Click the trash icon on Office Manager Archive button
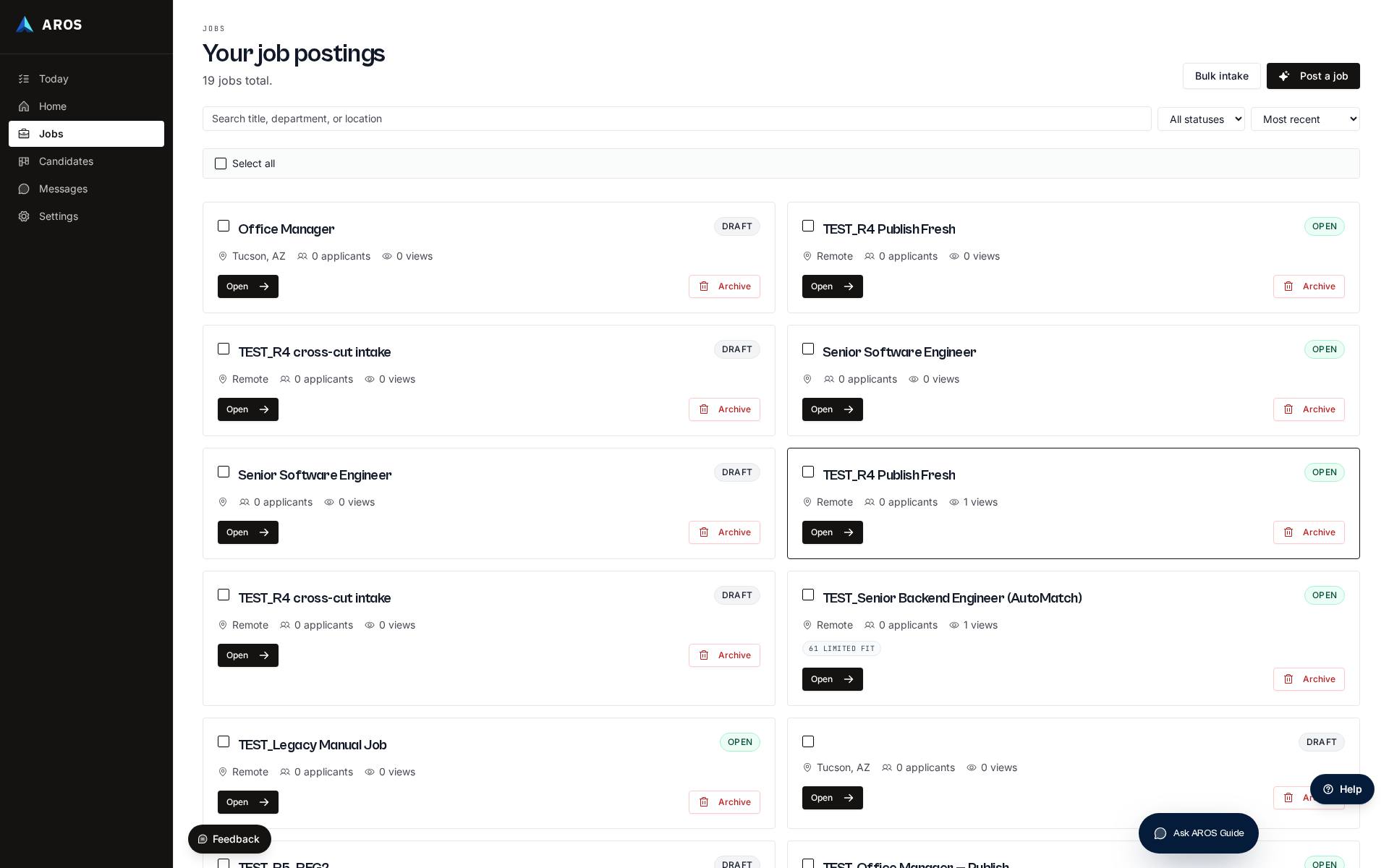This screenshot has height=868, width=1389. [x=704, y=286]
